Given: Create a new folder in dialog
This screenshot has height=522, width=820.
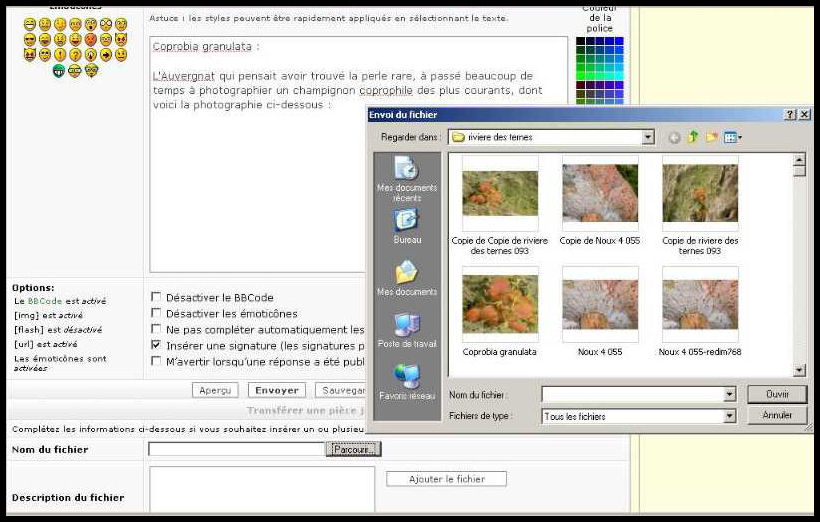Looking at the screenshot, I should tap(711, 137).
